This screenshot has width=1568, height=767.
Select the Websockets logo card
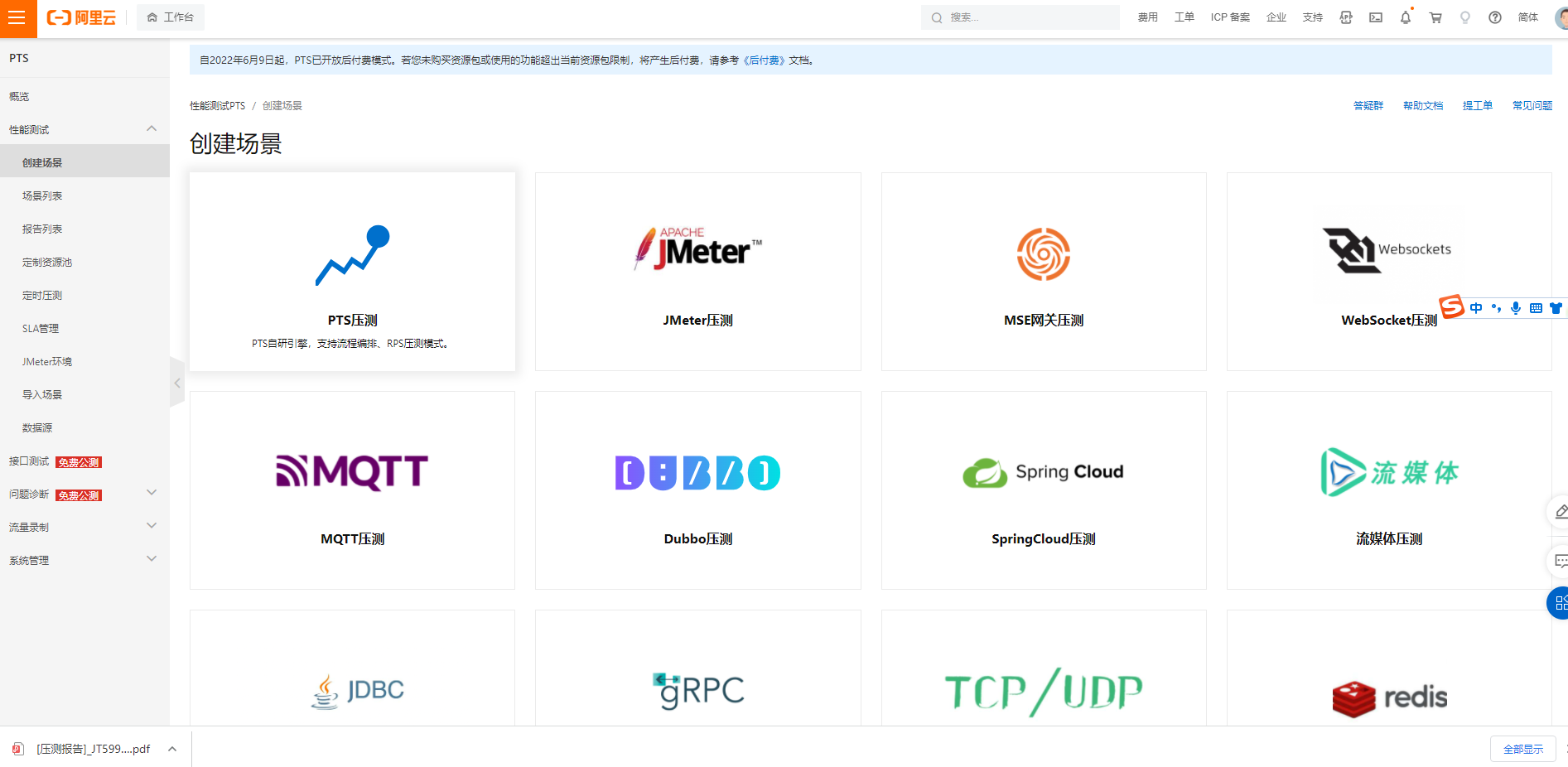1387,249
